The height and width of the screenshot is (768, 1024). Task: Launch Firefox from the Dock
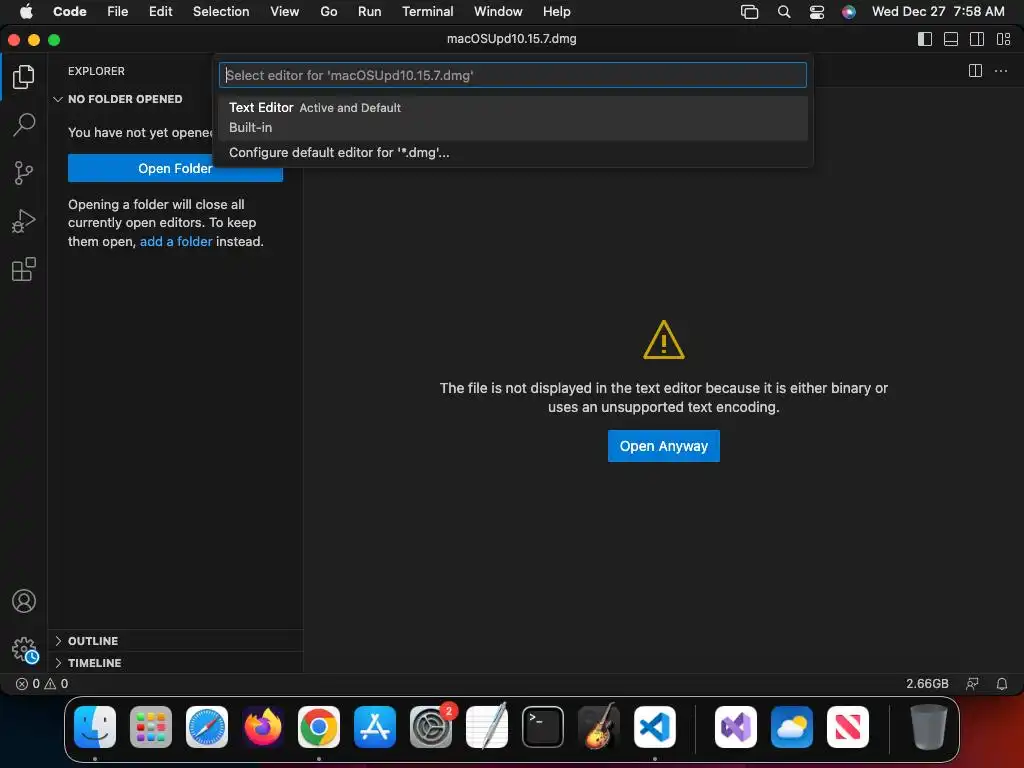click(x=263, y=727)
